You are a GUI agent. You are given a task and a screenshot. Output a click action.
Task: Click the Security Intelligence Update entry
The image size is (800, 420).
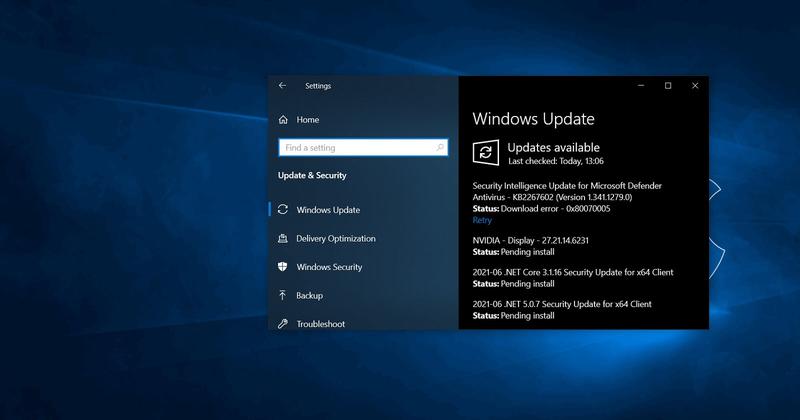[x=567, y=191]
